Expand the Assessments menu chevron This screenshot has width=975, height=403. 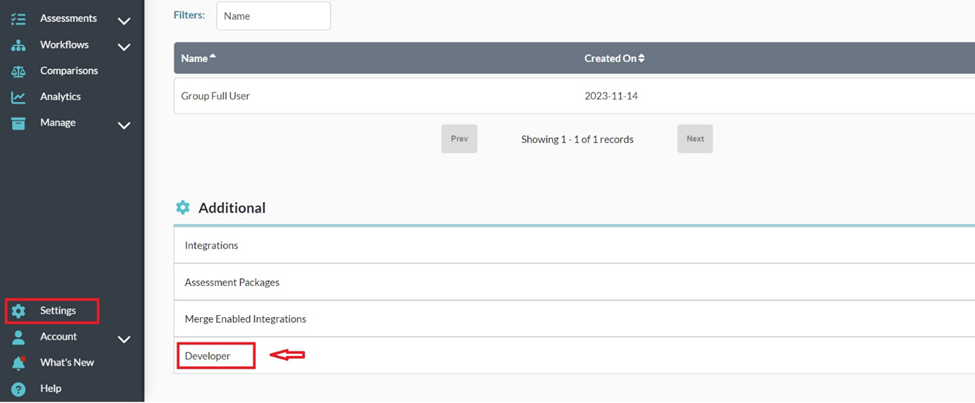(x=124, y=20)
